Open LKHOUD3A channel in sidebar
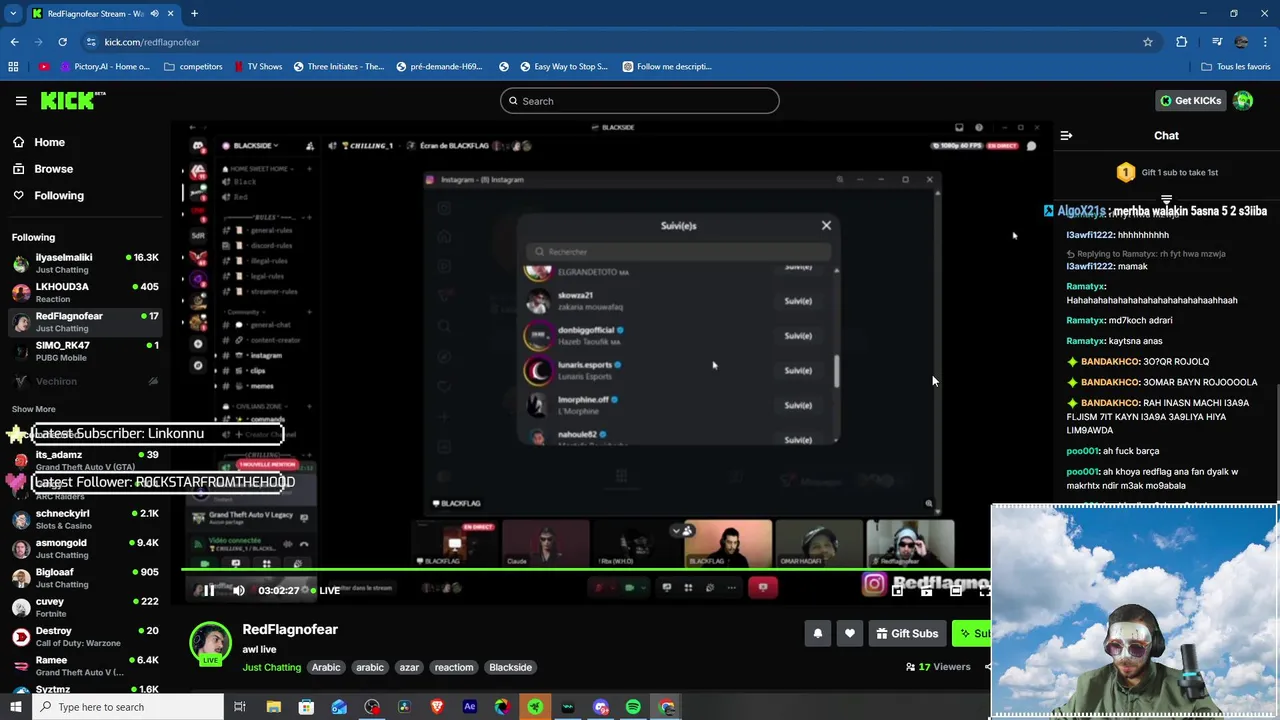Viewport: 1280px width, 720px height. click(x=85, y=292)
